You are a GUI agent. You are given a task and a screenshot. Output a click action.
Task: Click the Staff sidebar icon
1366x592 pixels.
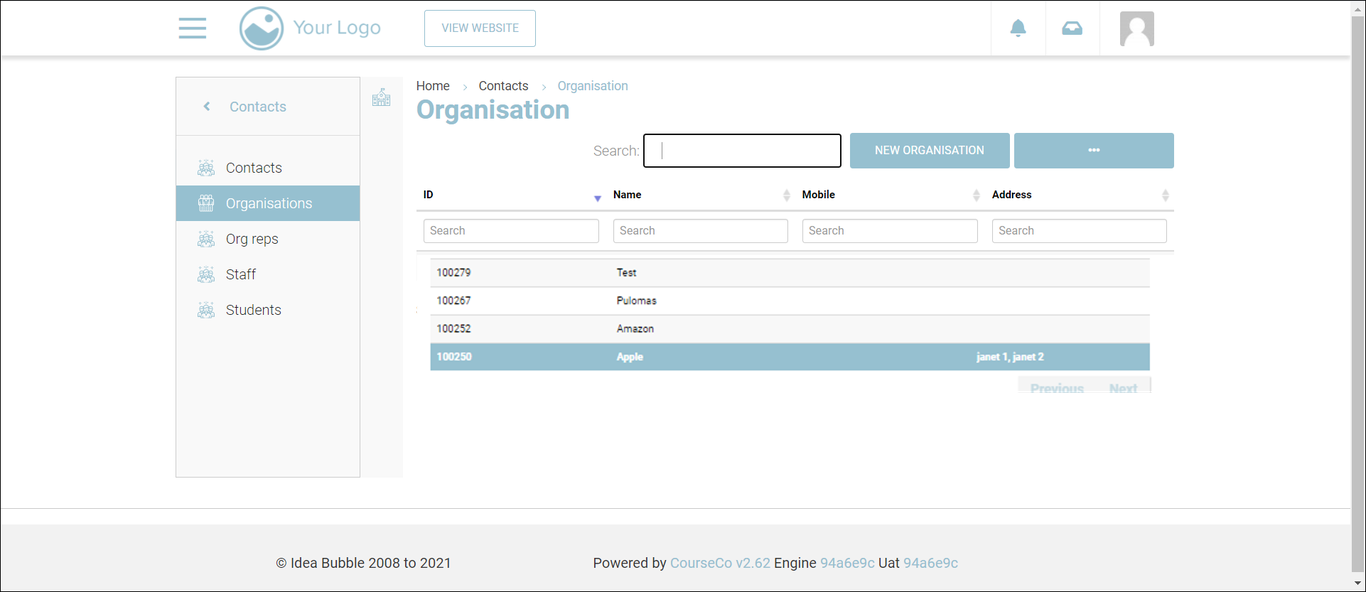click(206, 274)
